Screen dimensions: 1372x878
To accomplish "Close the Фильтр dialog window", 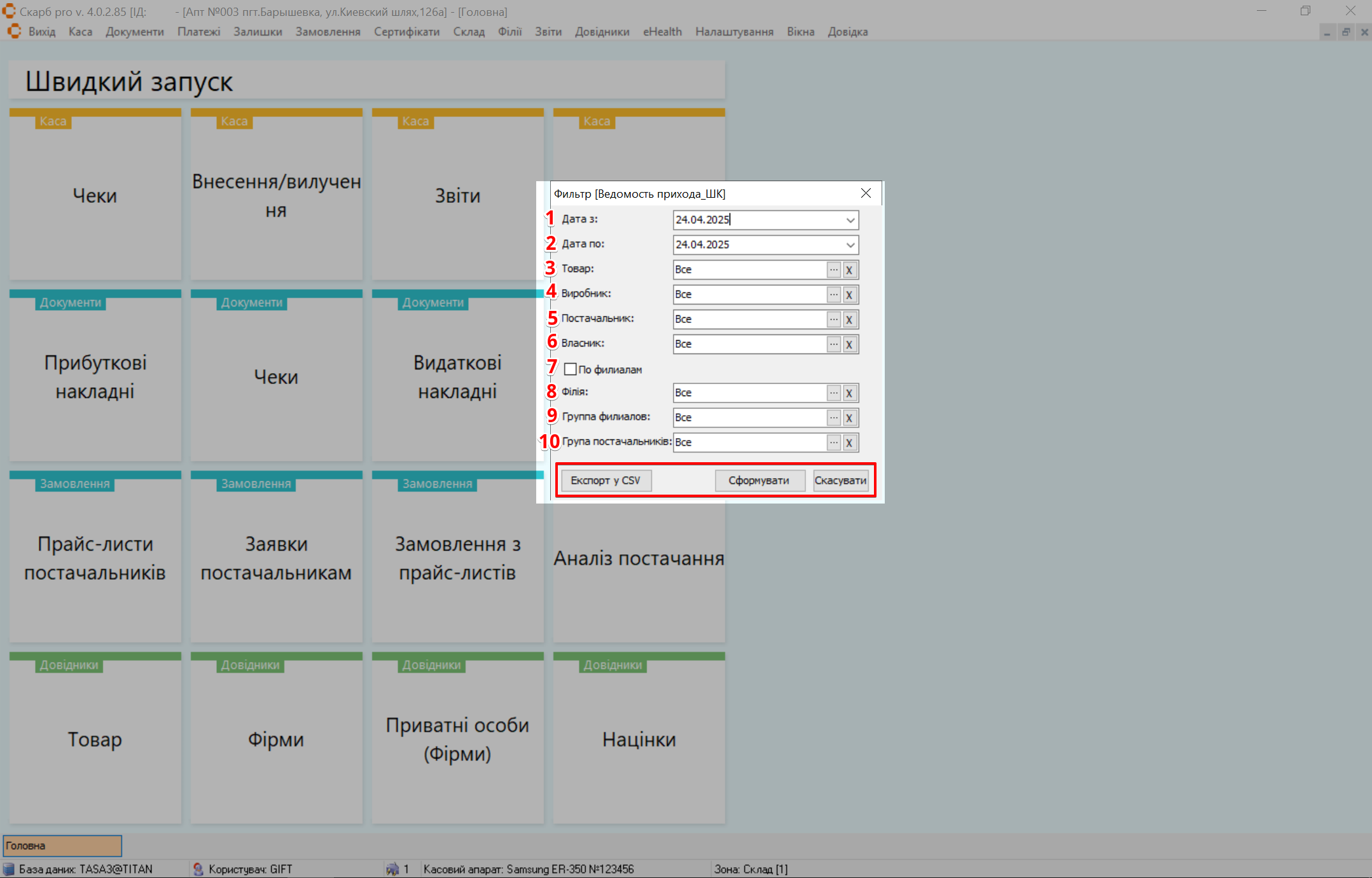I will (866, 193).
